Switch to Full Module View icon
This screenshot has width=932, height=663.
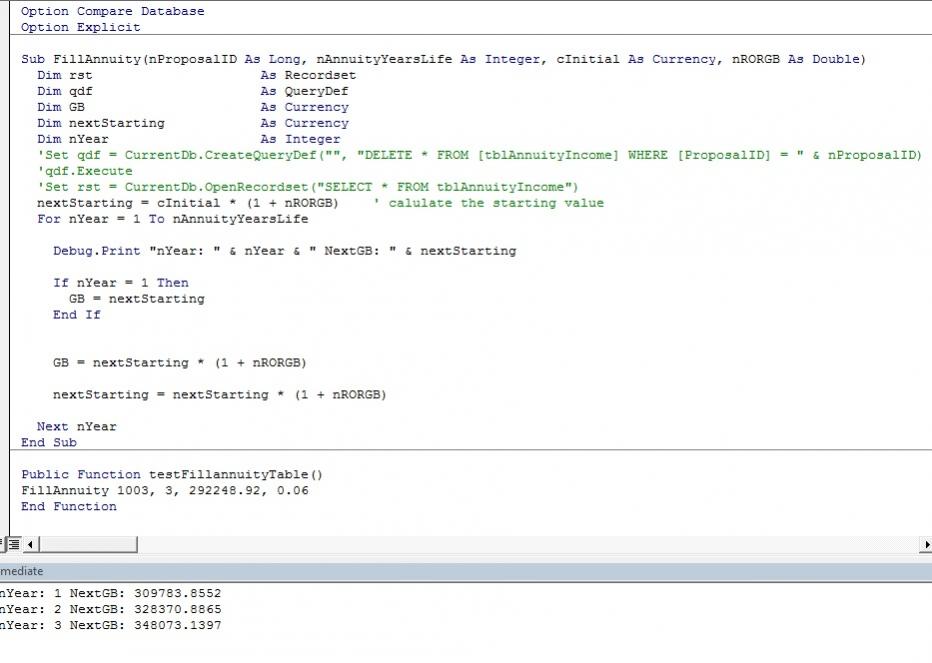(14, 543)
